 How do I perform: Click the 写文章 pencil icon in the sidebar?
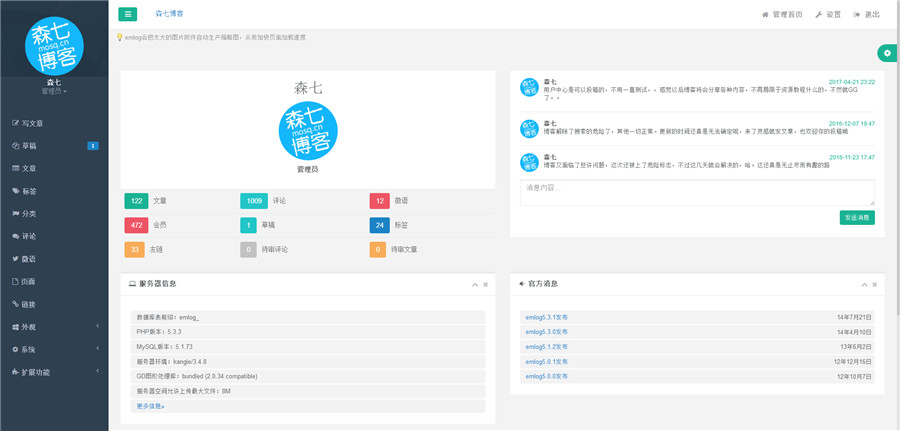point(14,123)
